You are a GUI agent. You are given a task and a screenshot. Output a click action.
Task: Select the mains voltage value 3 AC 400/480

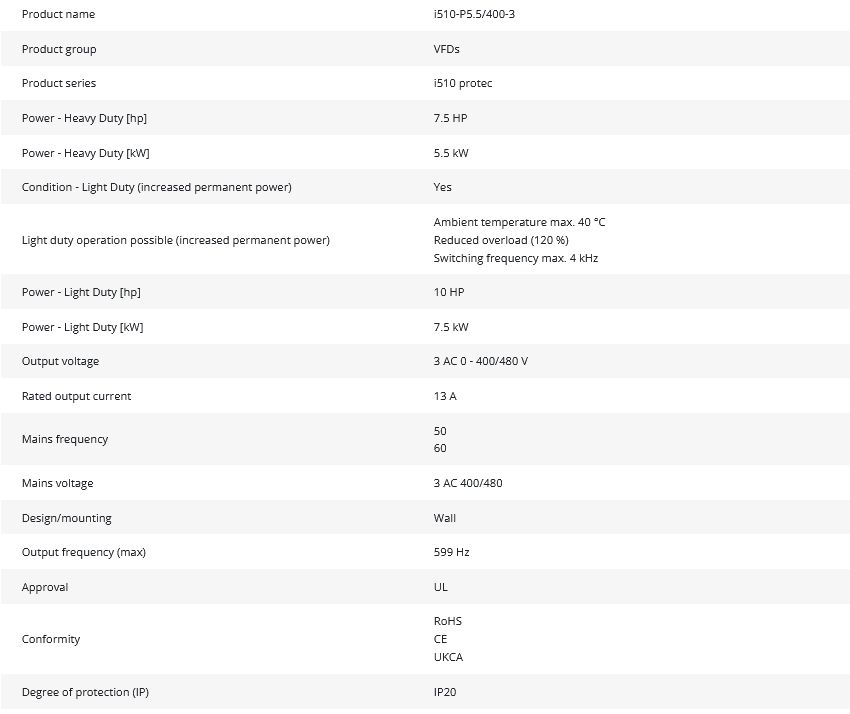coord(468,483)
